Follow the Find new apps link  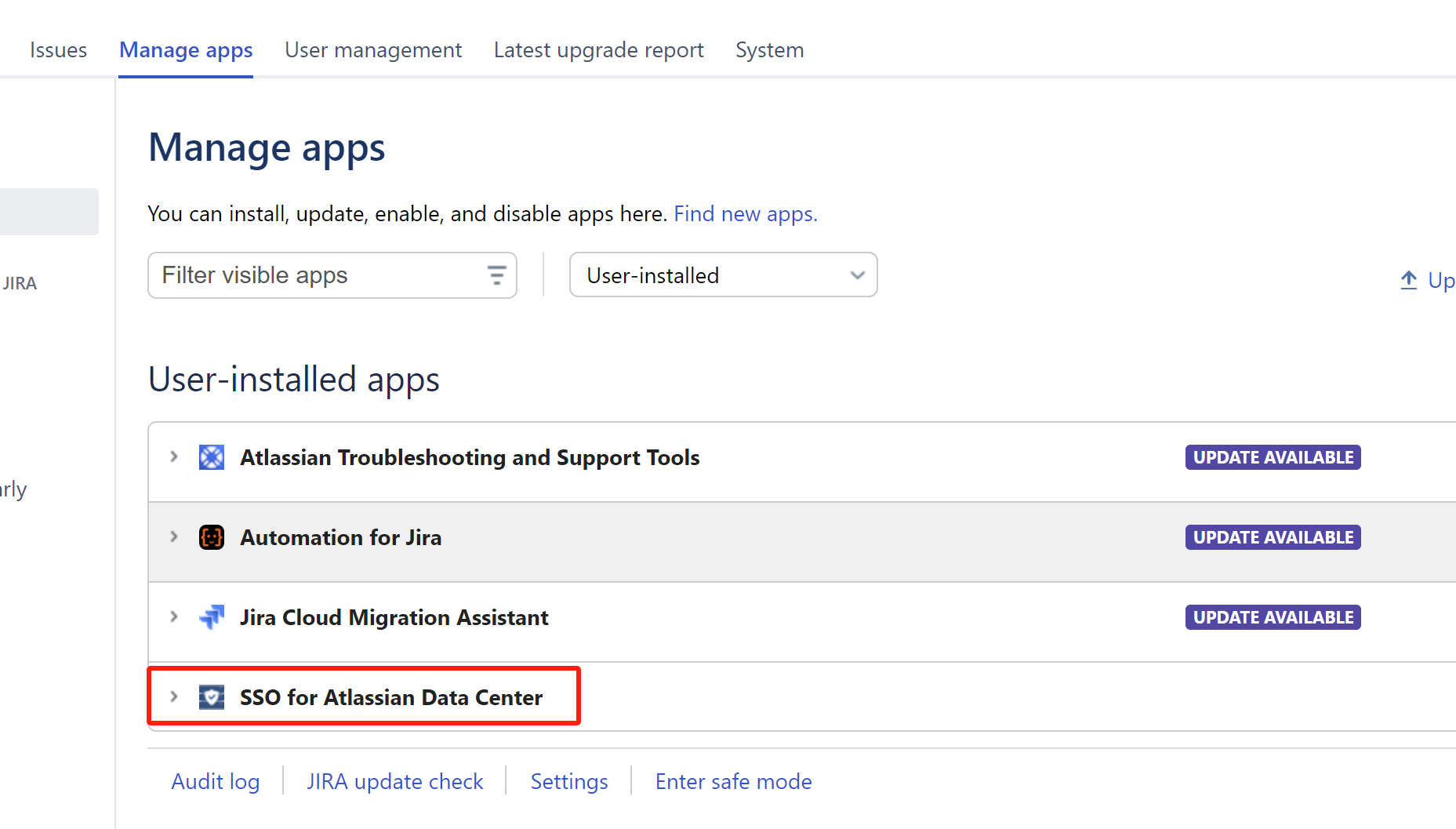745,214
